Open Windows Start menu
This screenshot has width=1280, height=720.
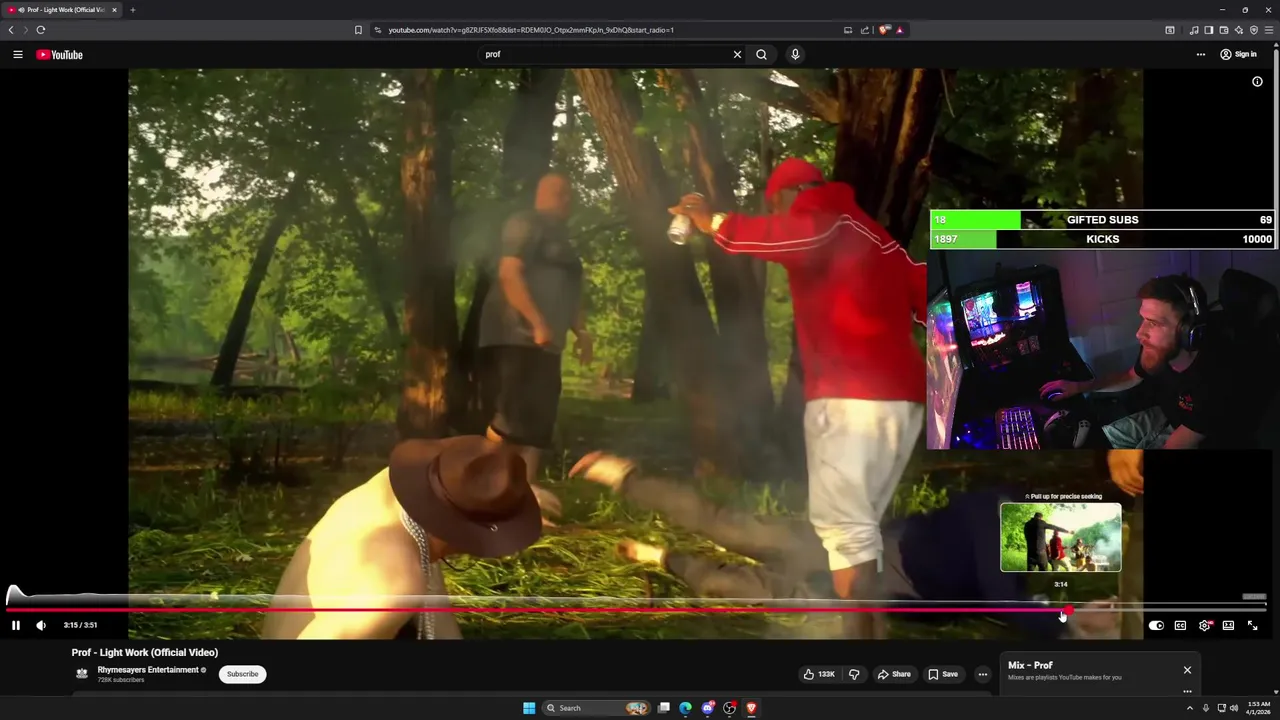529,708
